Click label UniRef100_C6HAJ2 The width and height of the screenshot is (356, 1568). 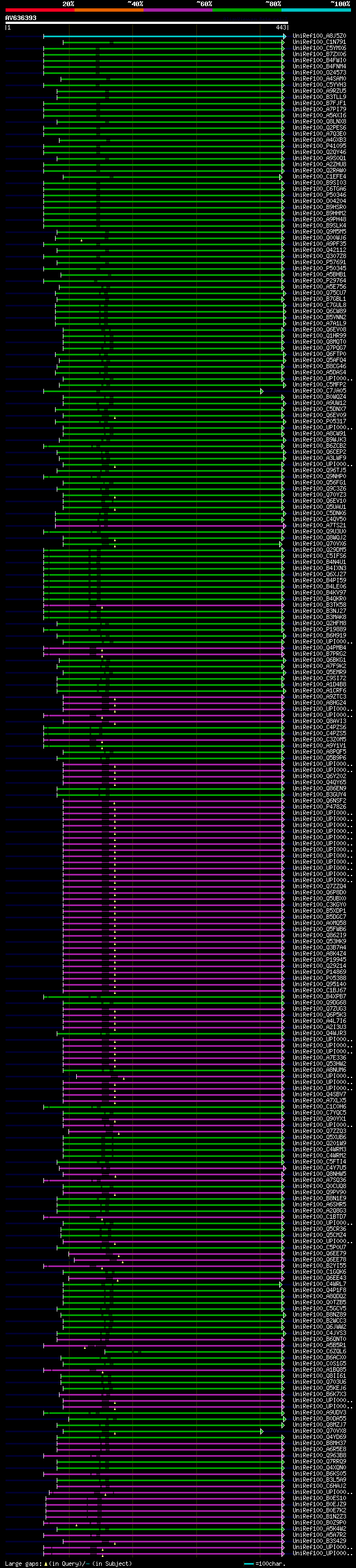319,1486
